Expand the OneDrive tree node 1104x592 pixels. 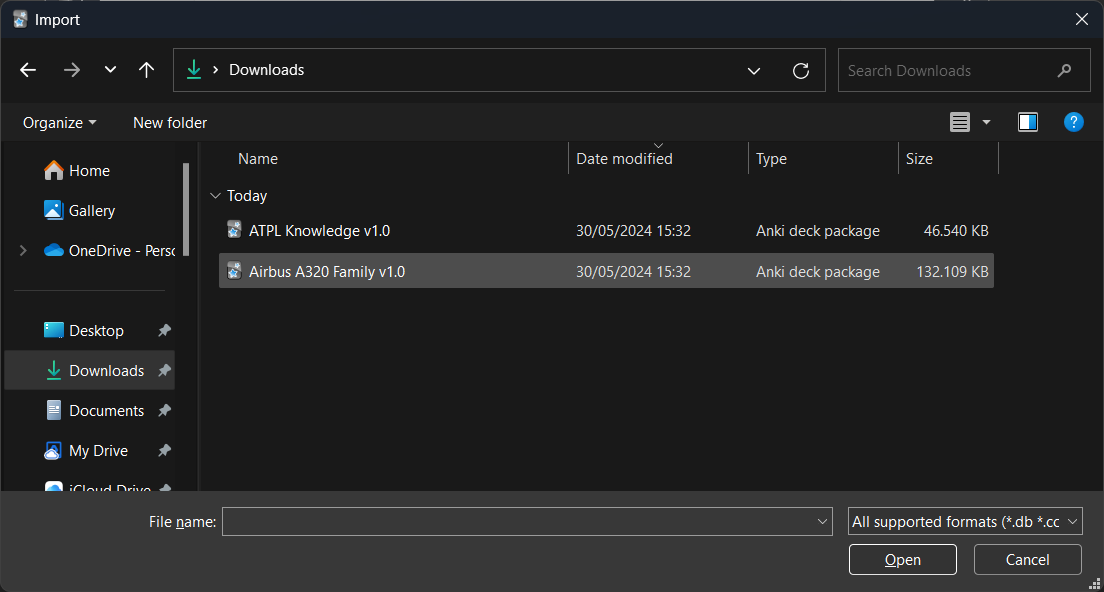click(23, 251)
